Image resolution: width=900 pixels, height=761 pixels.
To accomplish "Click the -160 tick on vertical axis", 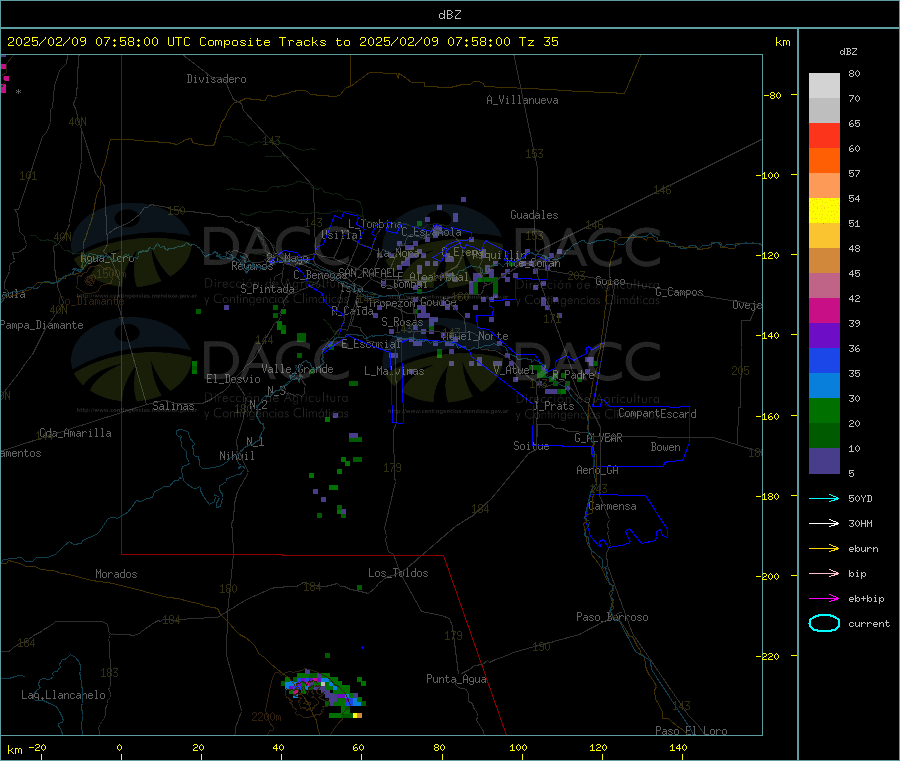I will [770, 416].
